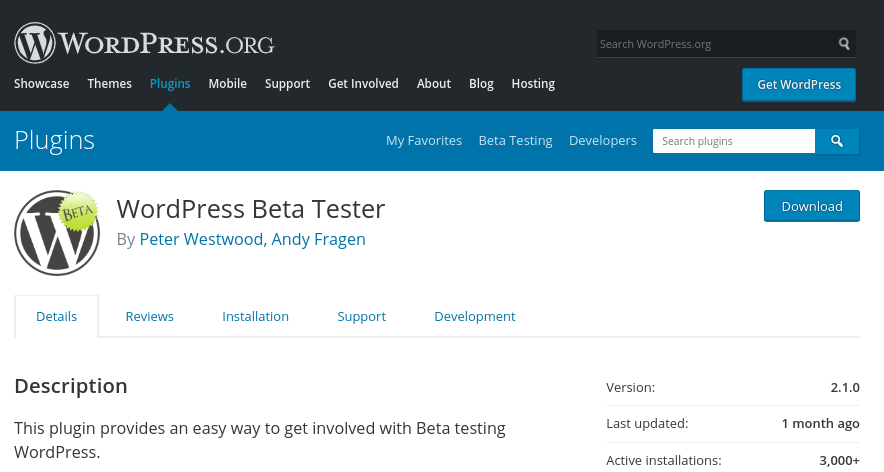This screenshot has height=472, width=884.
Task: Open the Support navigation link
Action: click(x=287, y=84)
